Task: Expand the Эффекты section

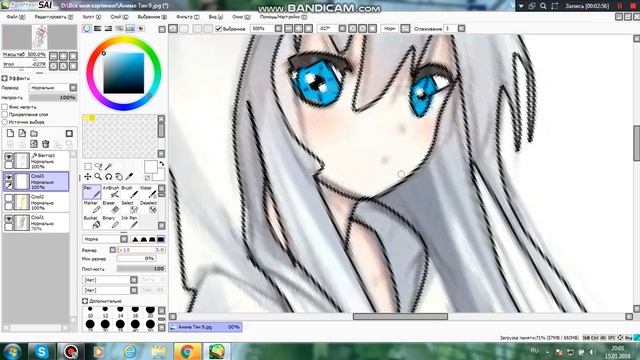Action: [4, 78]
